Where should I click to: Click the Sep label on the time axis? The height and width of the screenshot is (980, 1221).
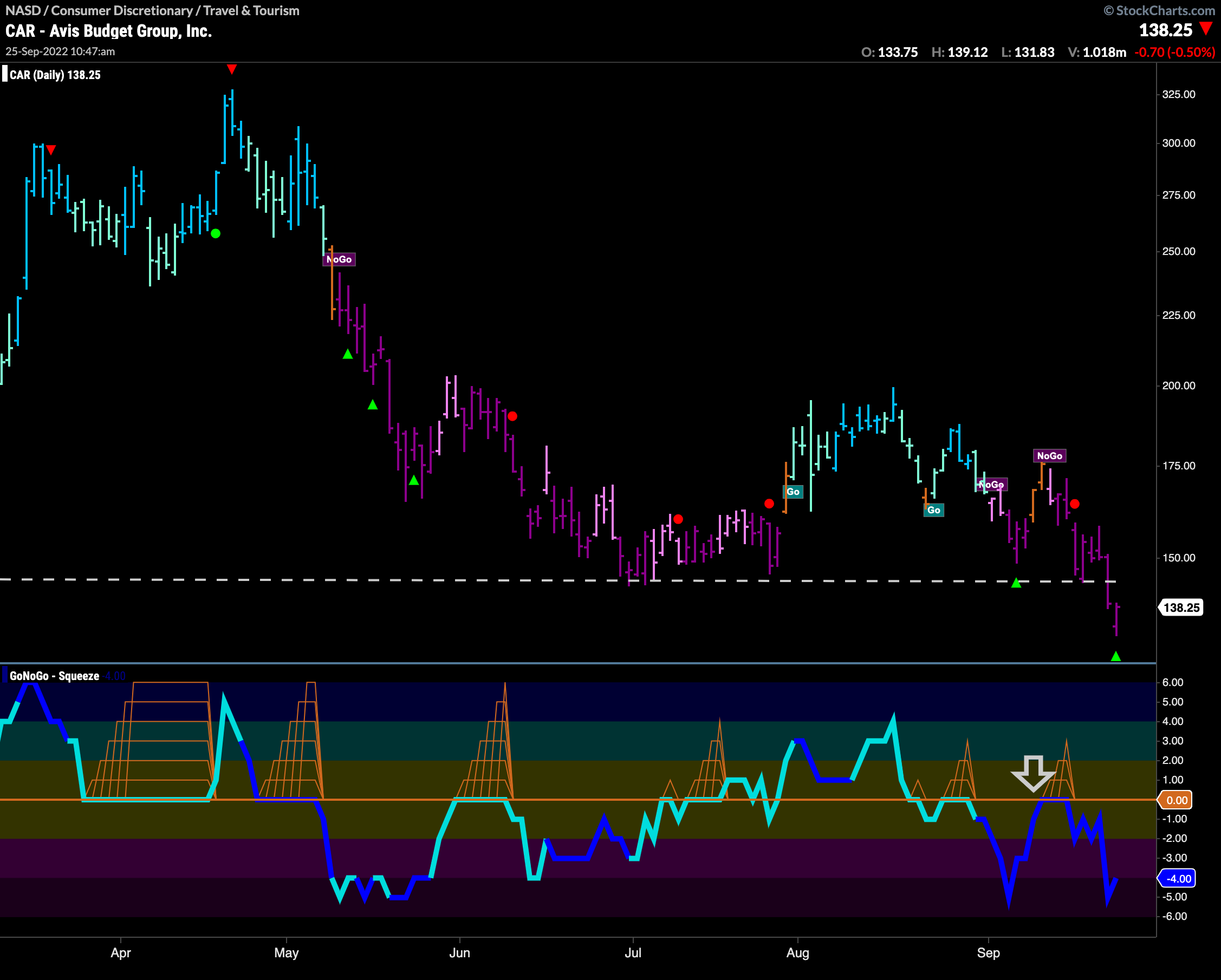coord(988,953)
